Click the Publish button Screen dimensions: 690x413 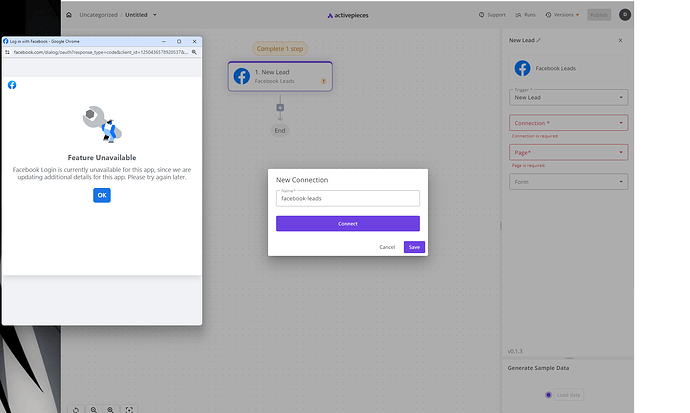coord(599,15)
